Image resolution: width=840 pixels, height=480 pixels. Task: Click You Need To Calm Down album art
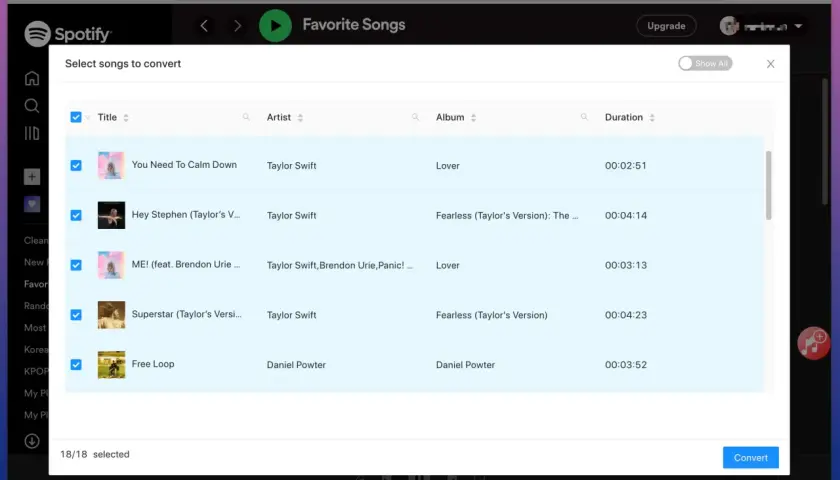click(111, 165)
